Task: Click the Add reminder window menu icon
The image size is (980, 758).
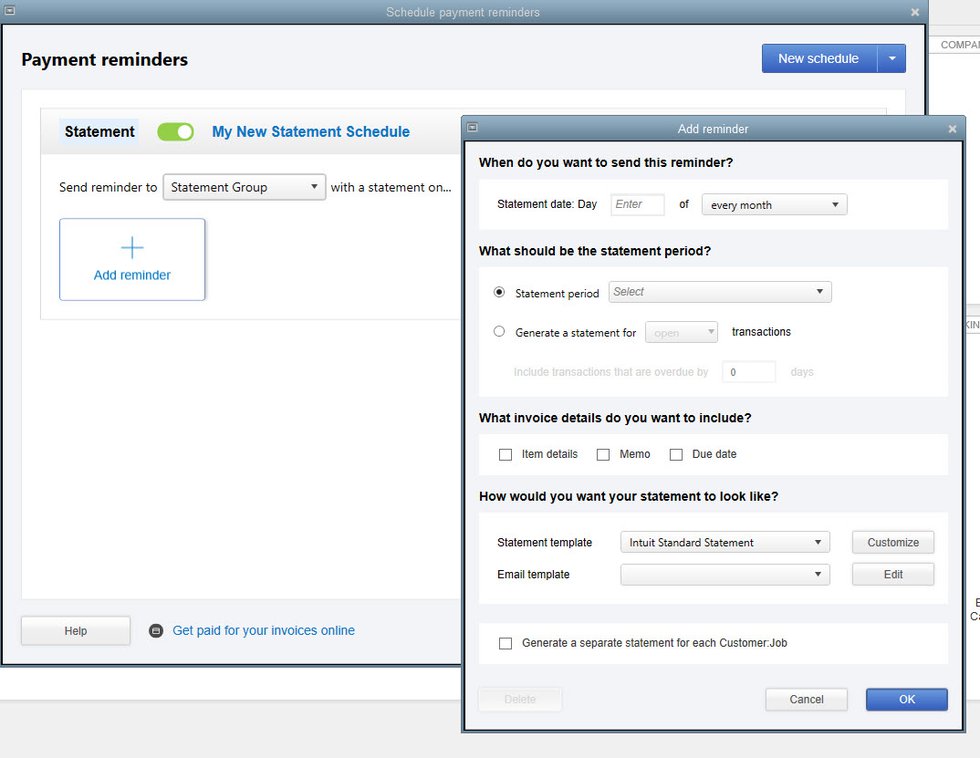Action: (x=472, y=128)
